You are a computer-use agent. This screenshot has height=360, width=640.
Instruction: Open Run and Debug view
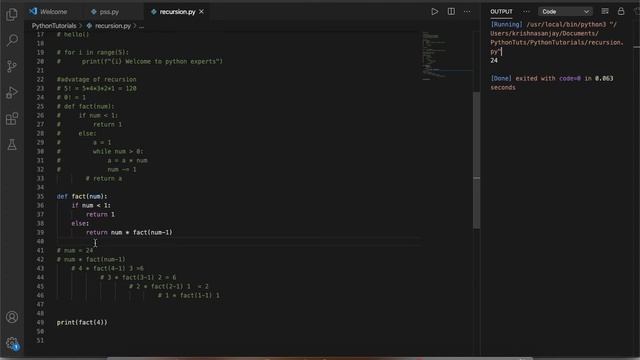point(12,93)
